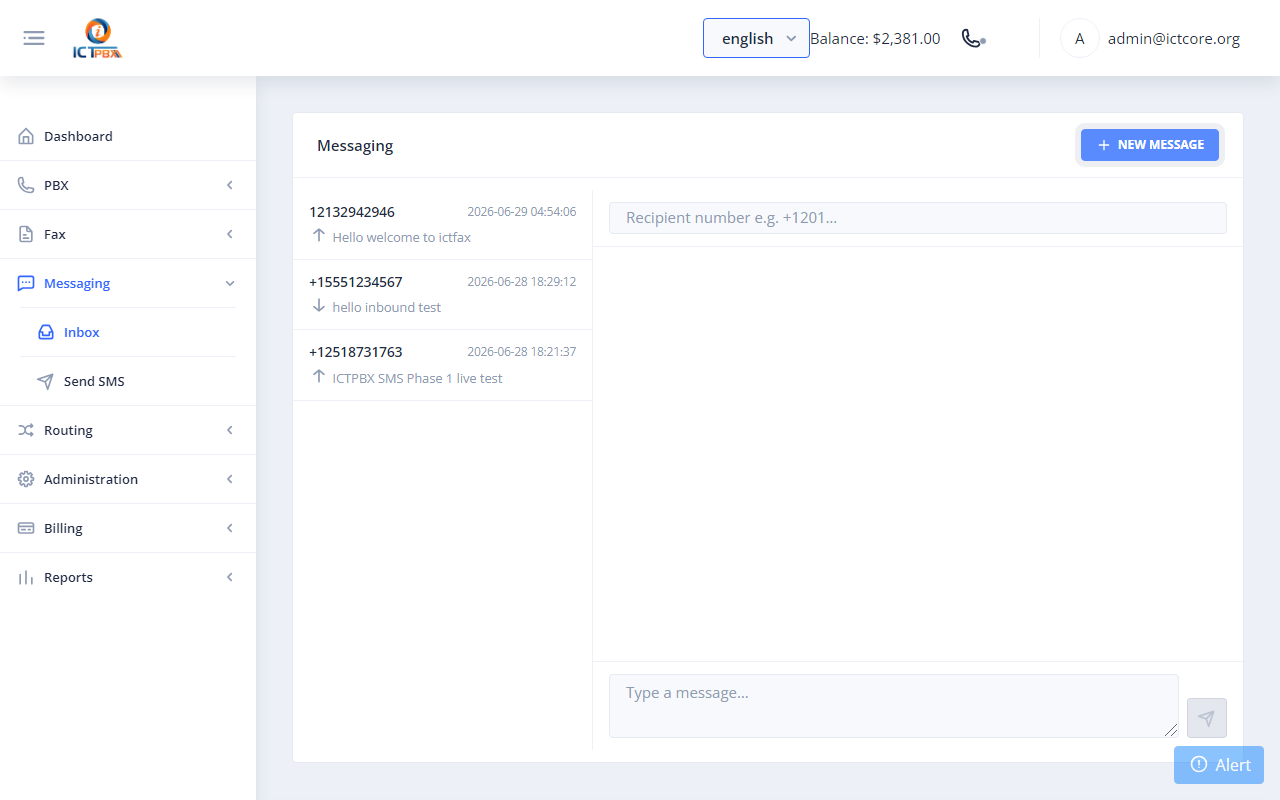Open the softphone handset icon

click(973, 38)
